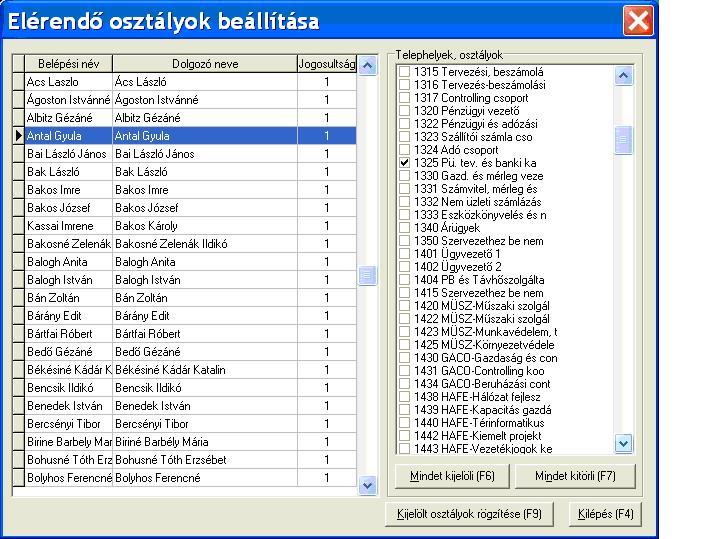The image size is (720, 539).
Task: Check the 1323 Szállítói számla cso checkbox
Action: click(x=404, y=137)
